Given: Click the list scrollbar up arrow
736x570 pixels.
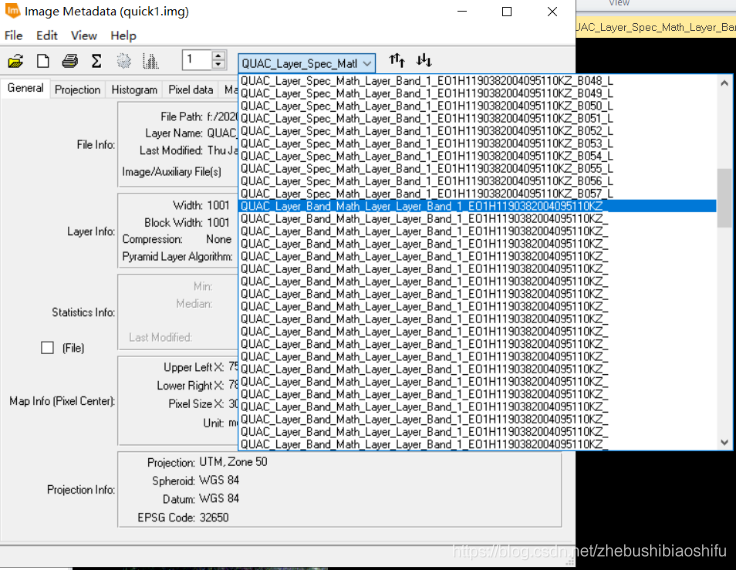Looking at the screenshot, I should click(724, 83).
